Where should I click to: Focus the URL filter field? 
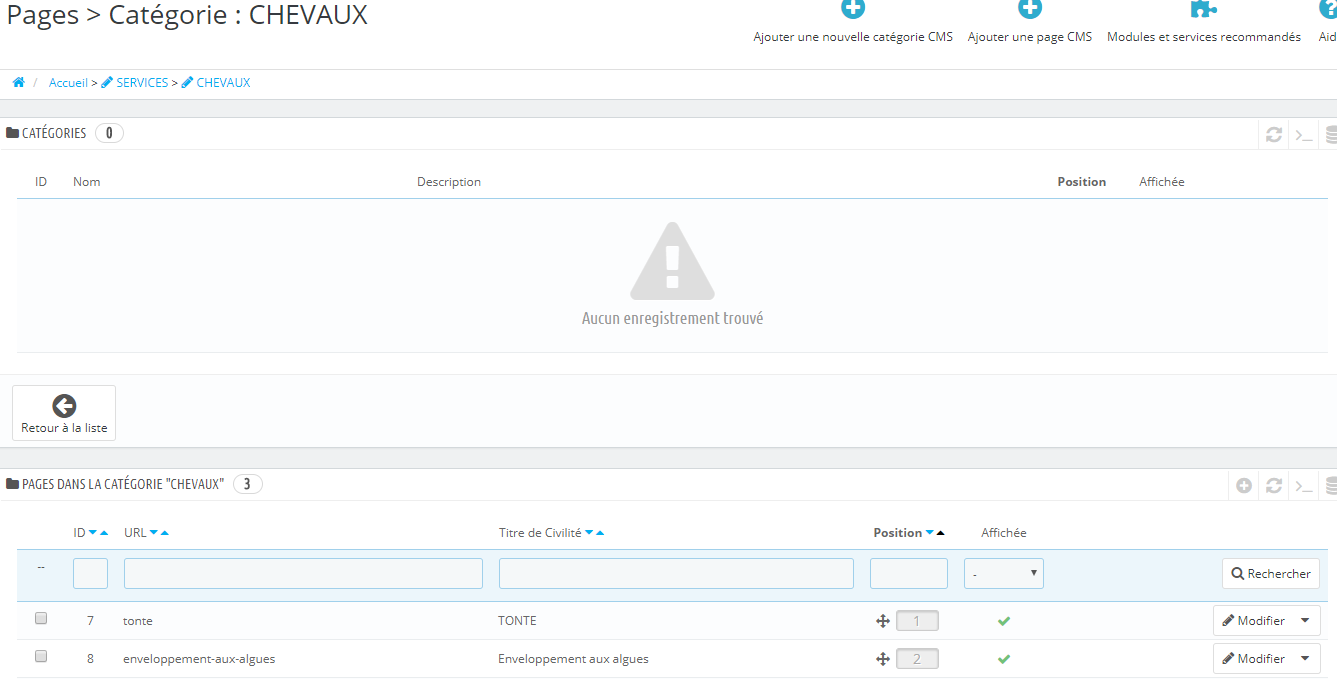pyautogui.click(x=303, y=574)
